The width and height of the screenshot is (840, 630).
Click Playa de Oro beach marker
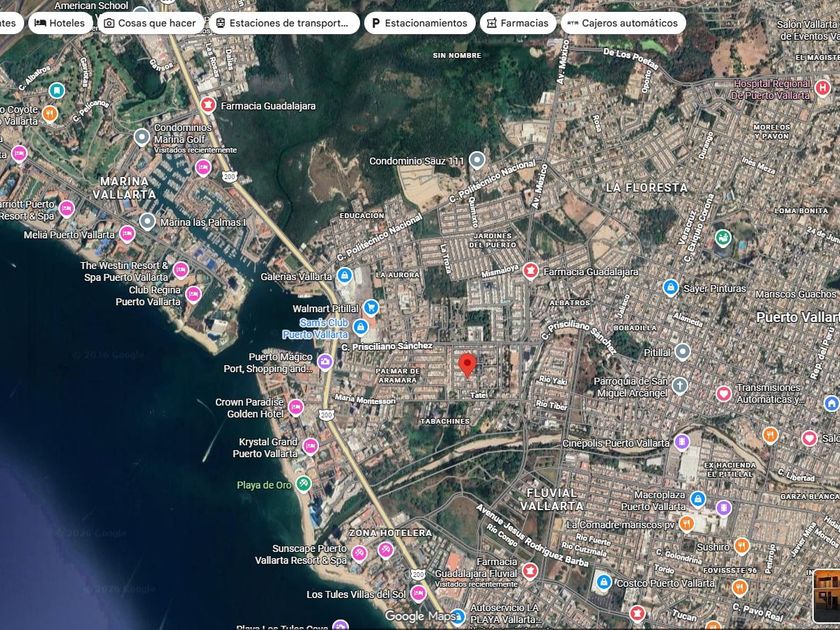click(x=304, y=484)
